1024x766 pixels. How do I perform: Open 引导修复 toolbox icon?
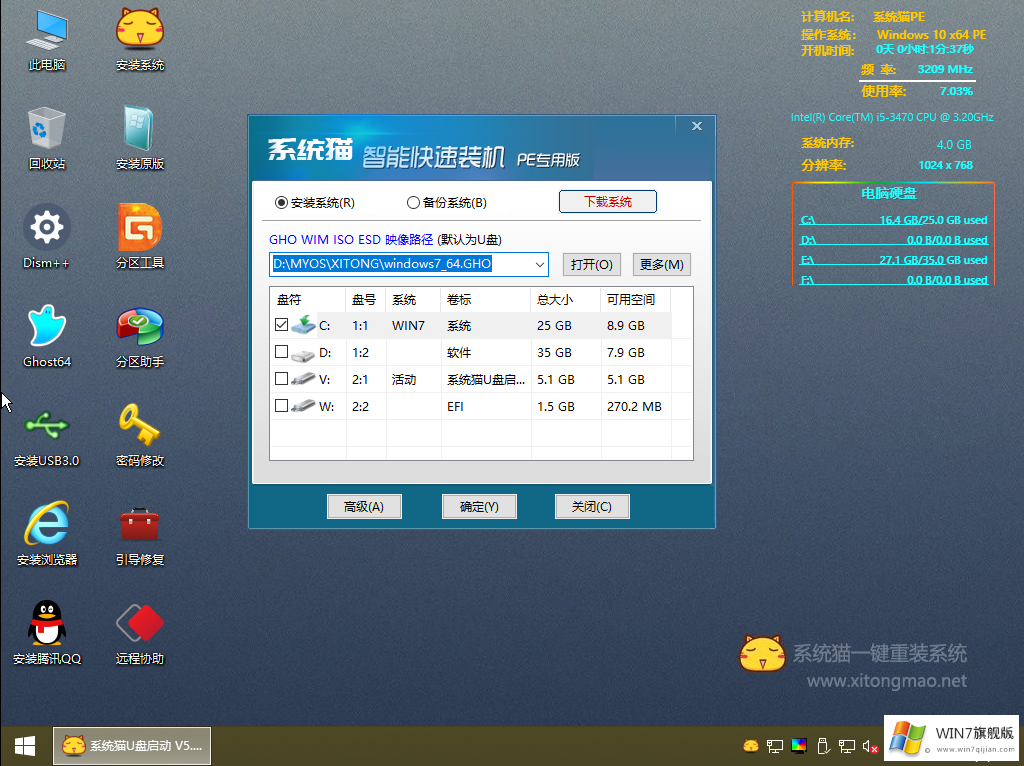coord(139,534)
